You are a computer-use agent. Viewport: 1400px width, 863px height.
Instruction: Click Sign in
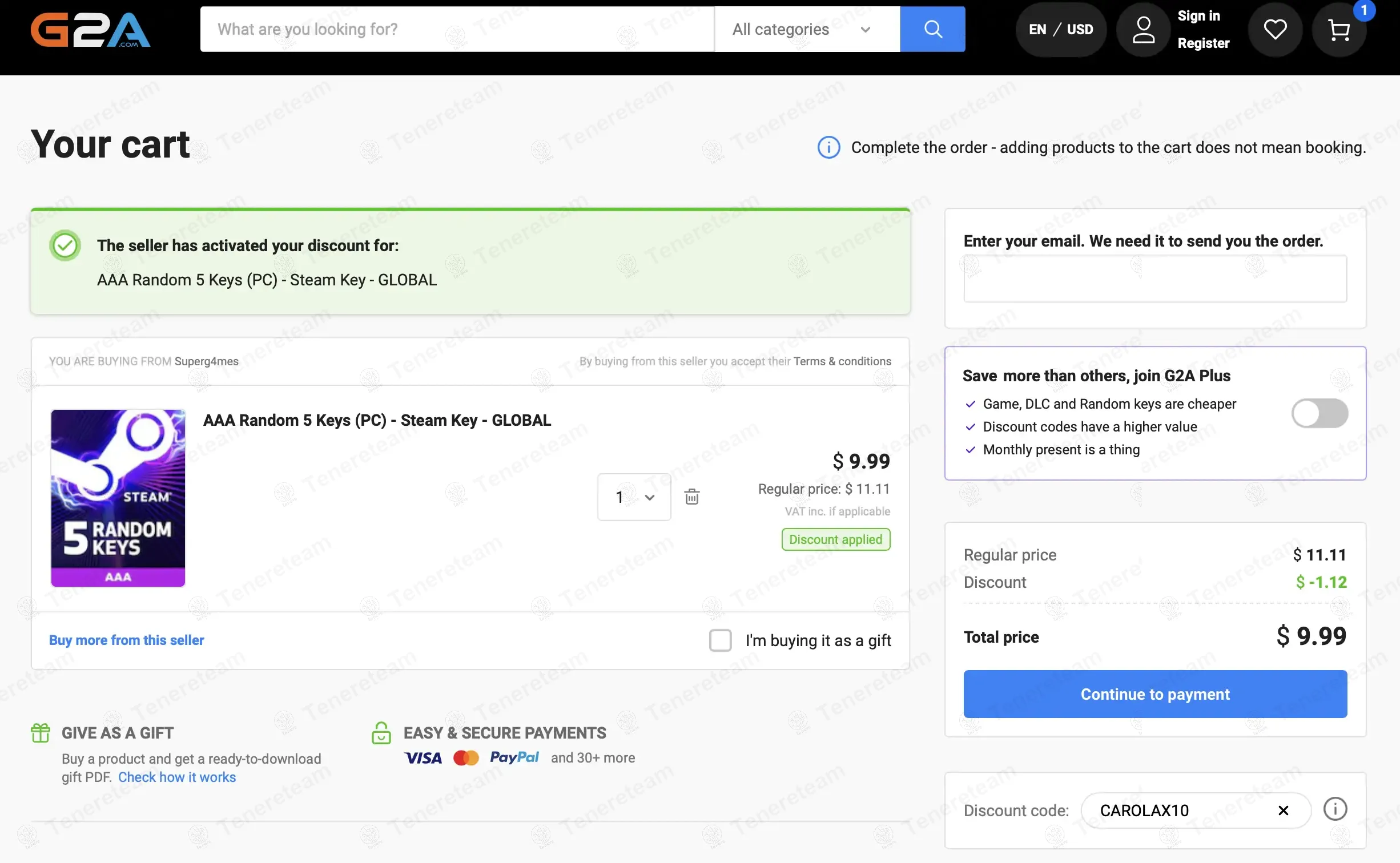[1198, 16]
